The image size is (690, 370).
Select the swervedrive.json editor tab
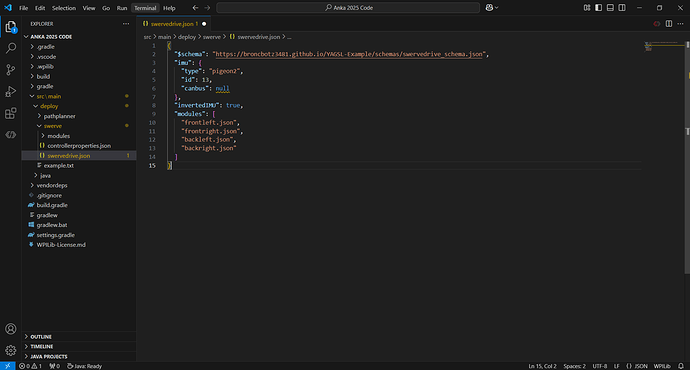click(174, 24)
